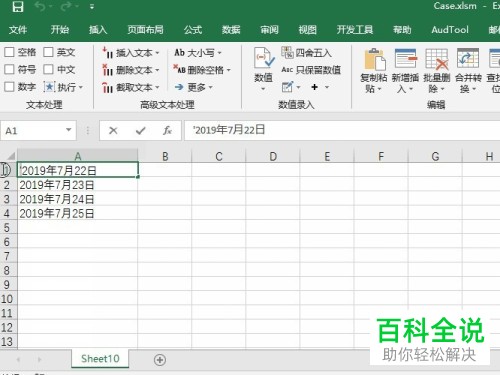The image size is (500, 375).
Task: Select cell containing 2019年7月25日
Action: click(77, 213)
